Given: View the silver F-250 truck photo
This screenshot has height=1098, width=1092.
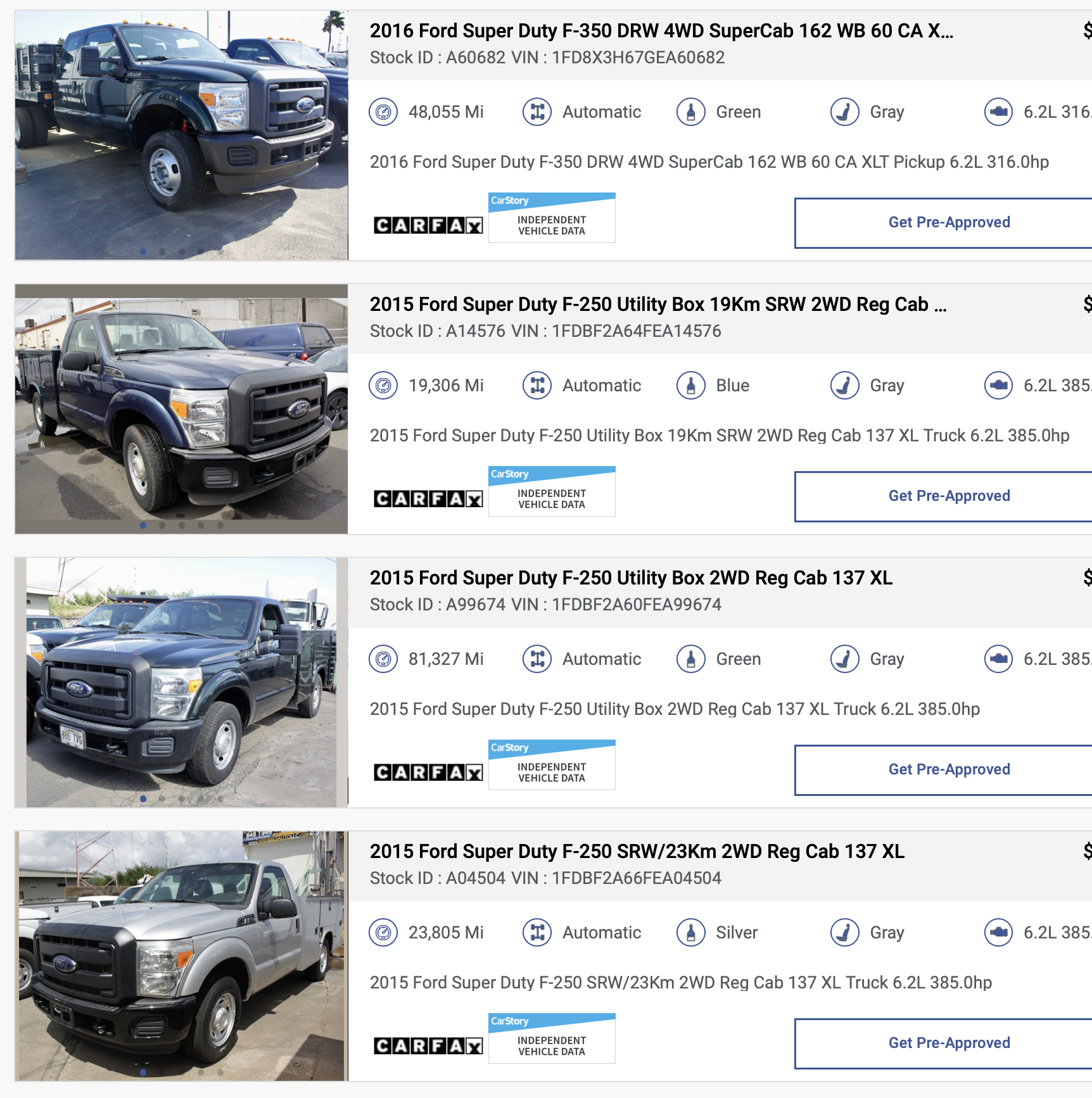Looking at the screenshot, I should (181, 956).
